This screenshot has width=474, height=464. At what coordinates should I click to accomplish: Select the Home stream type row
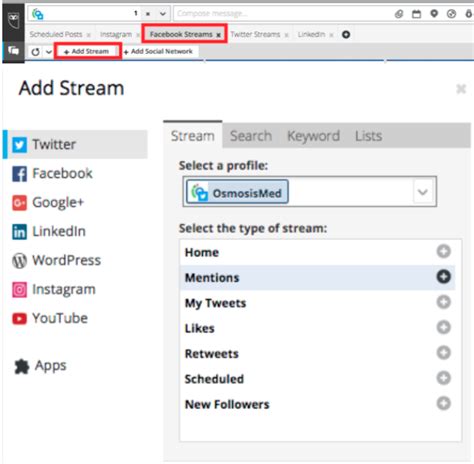pos(317,252)
